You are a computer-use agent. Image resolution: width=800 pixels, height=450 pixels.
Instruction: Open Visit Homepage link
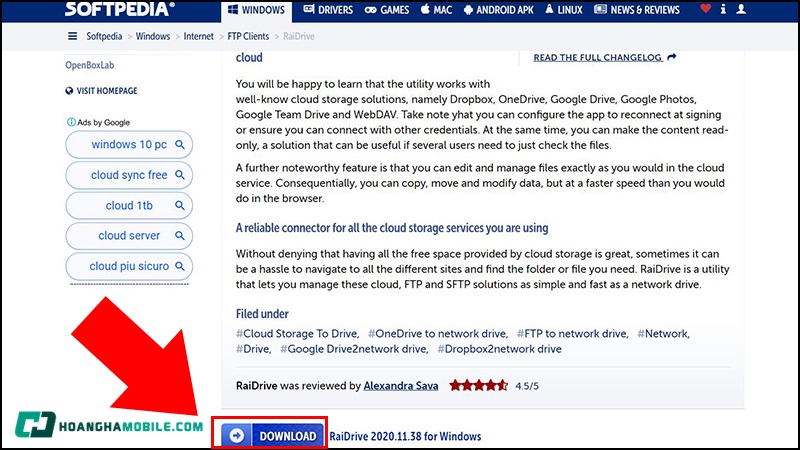tap(100, 91)
